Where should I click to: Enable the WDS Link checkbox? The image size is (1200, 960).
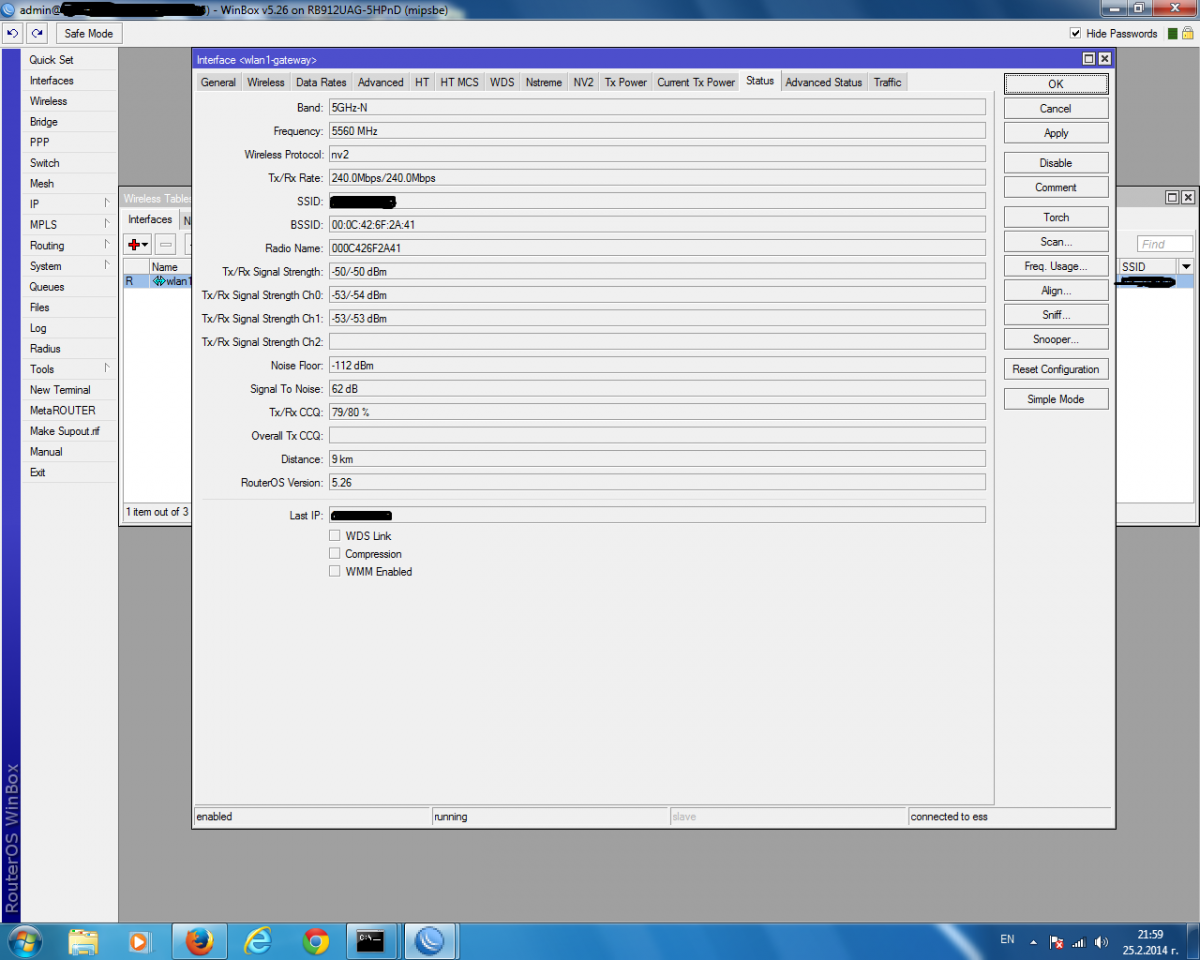pos(335,536)
